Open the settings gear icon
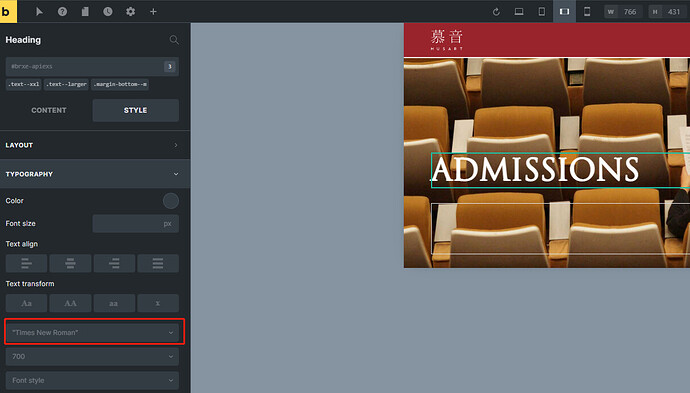Screen dimensions: 690x393 point(131,12)
